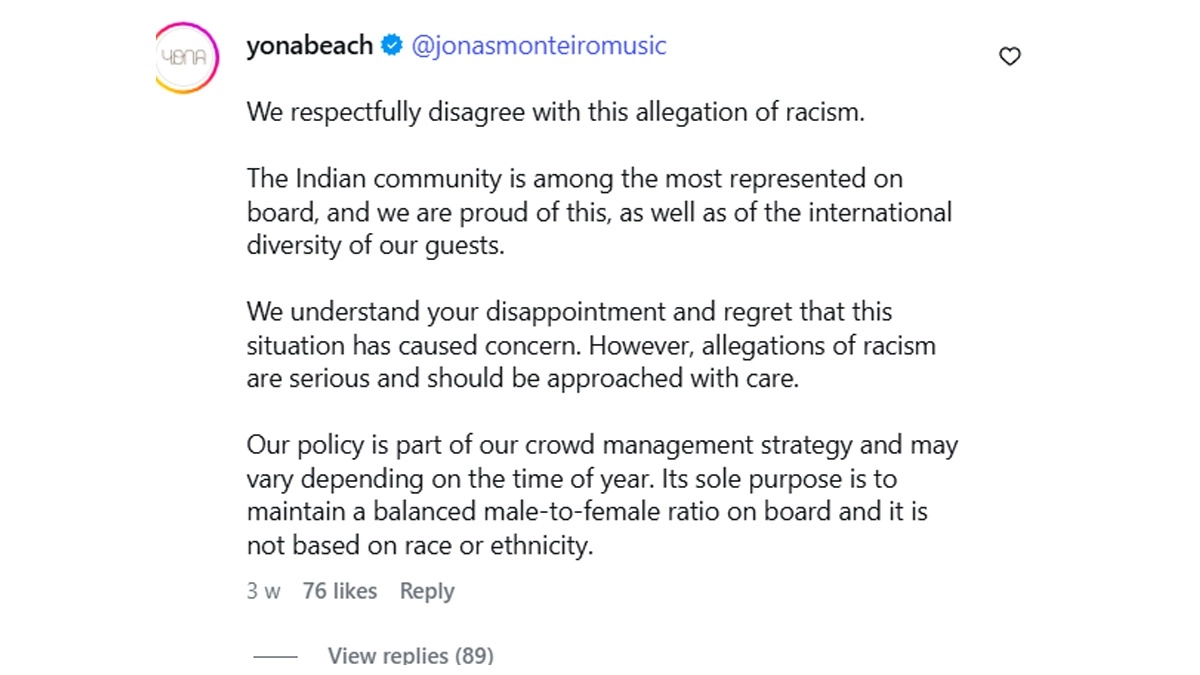
Task: Like the comment with the heart icon
Action: click(x=1010, y=57)
